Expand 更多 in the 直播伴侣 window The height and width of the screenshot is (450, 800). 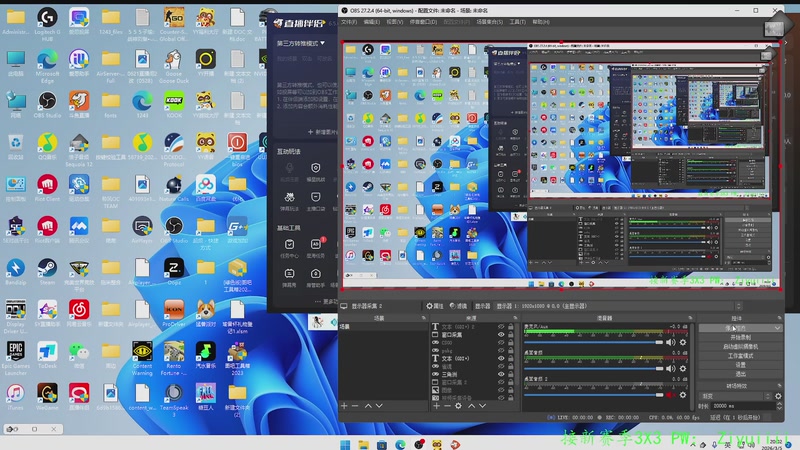click(x=327, y=302)
